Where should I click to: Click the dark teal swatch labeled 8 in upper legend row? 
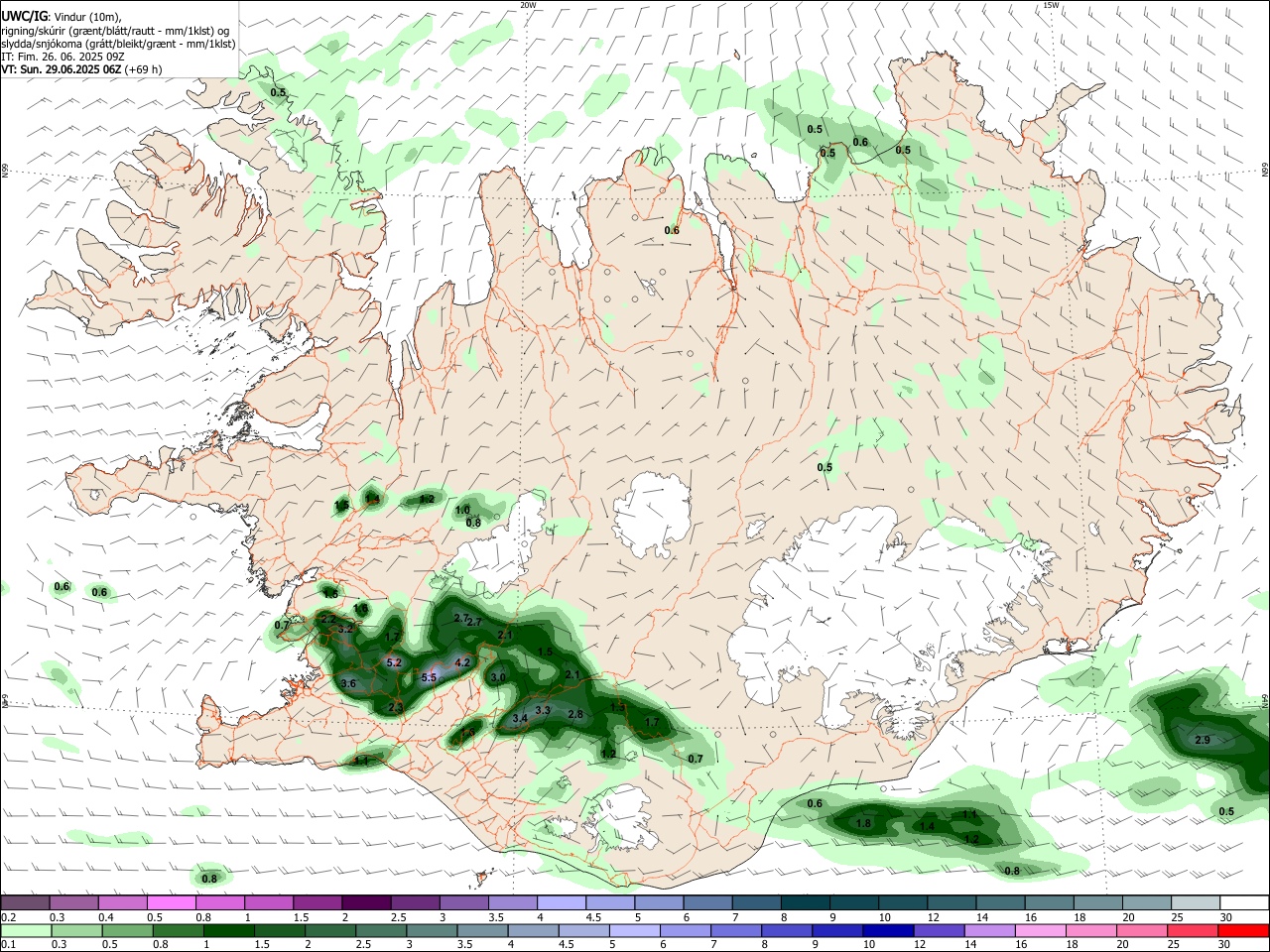tap(805, 902)
